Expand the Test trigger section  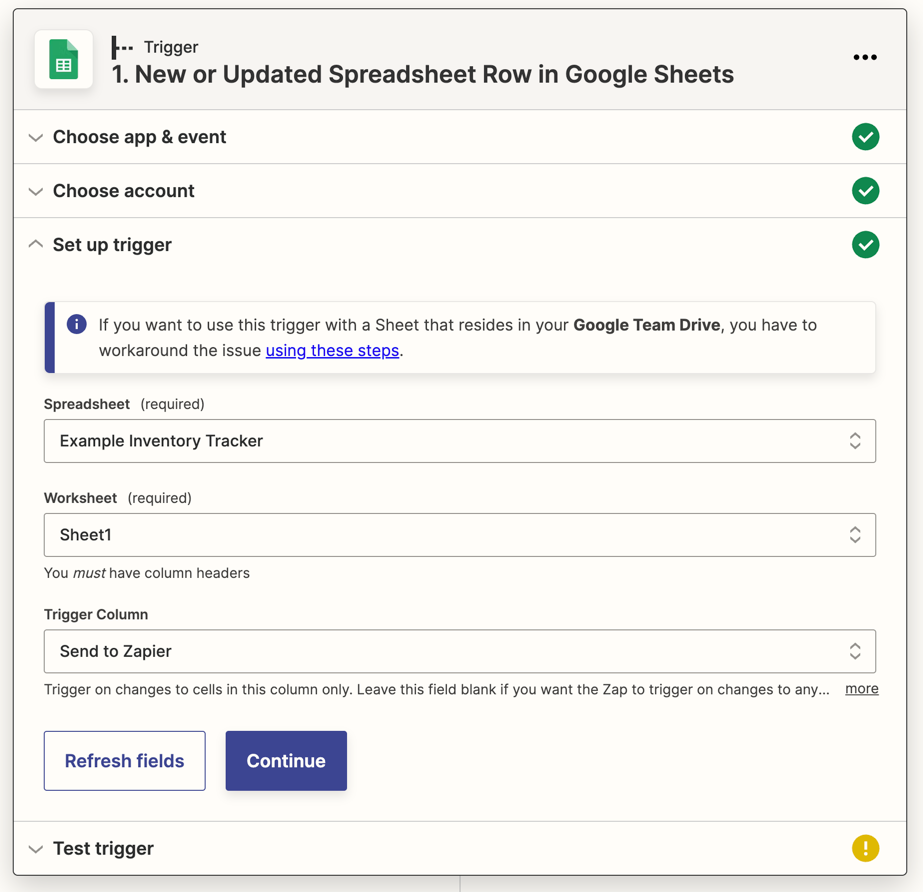coord(36,850)
